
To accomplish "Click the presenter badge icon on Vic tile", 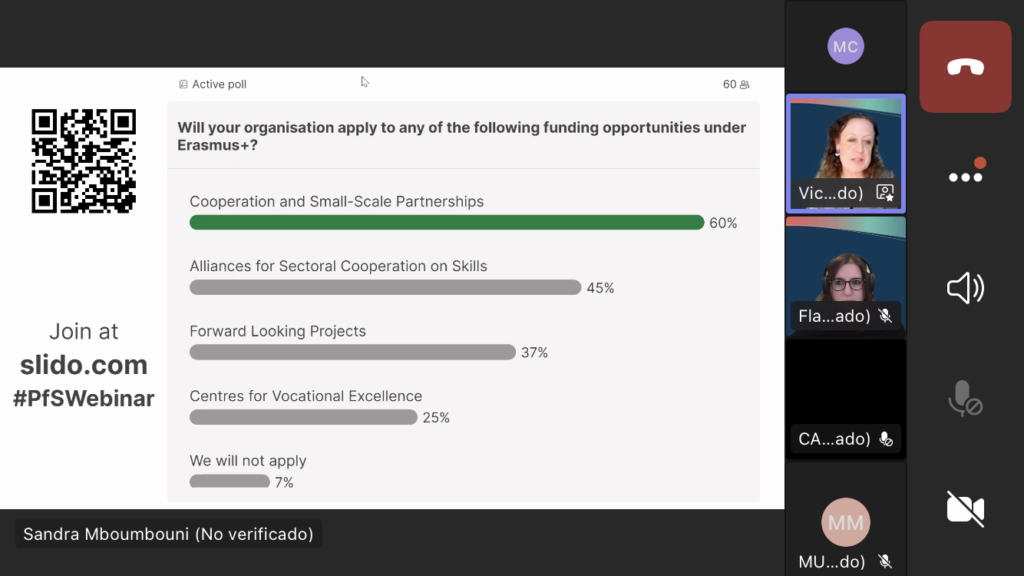I will (x=885, y=193).
